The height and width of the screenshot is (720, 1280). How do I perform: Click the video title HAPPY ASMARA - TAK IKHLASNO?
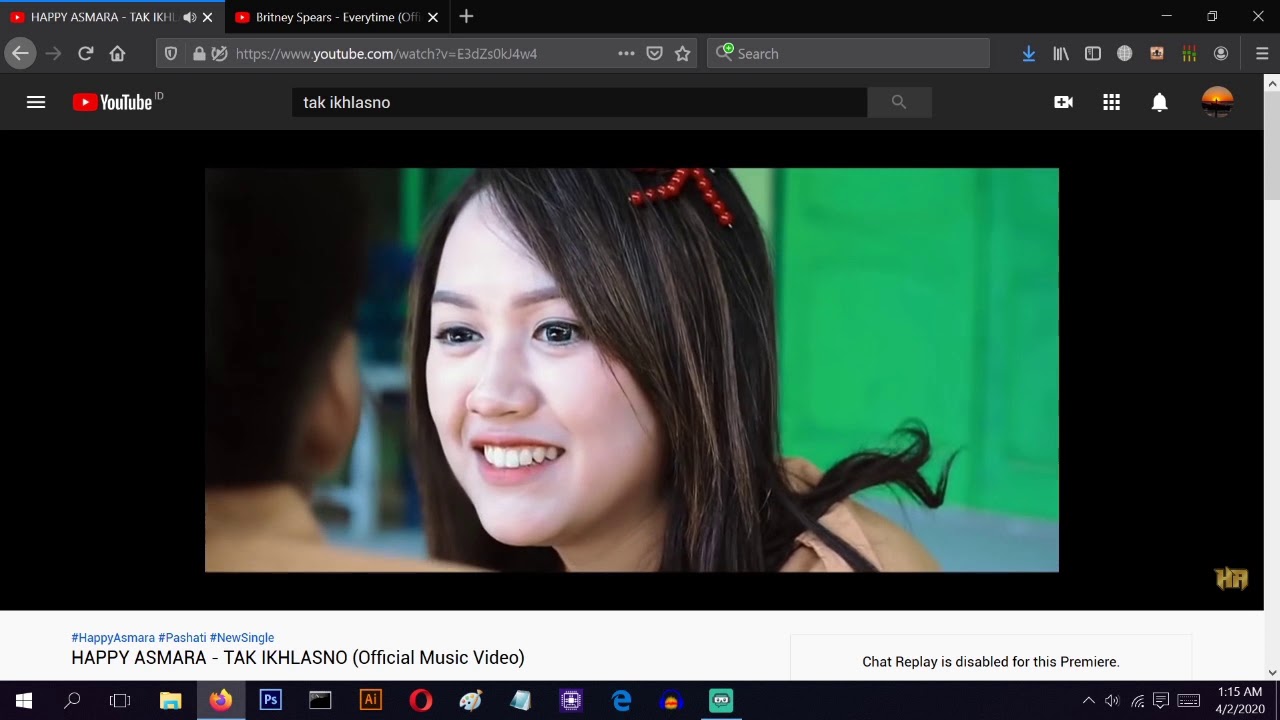[298, 658]
